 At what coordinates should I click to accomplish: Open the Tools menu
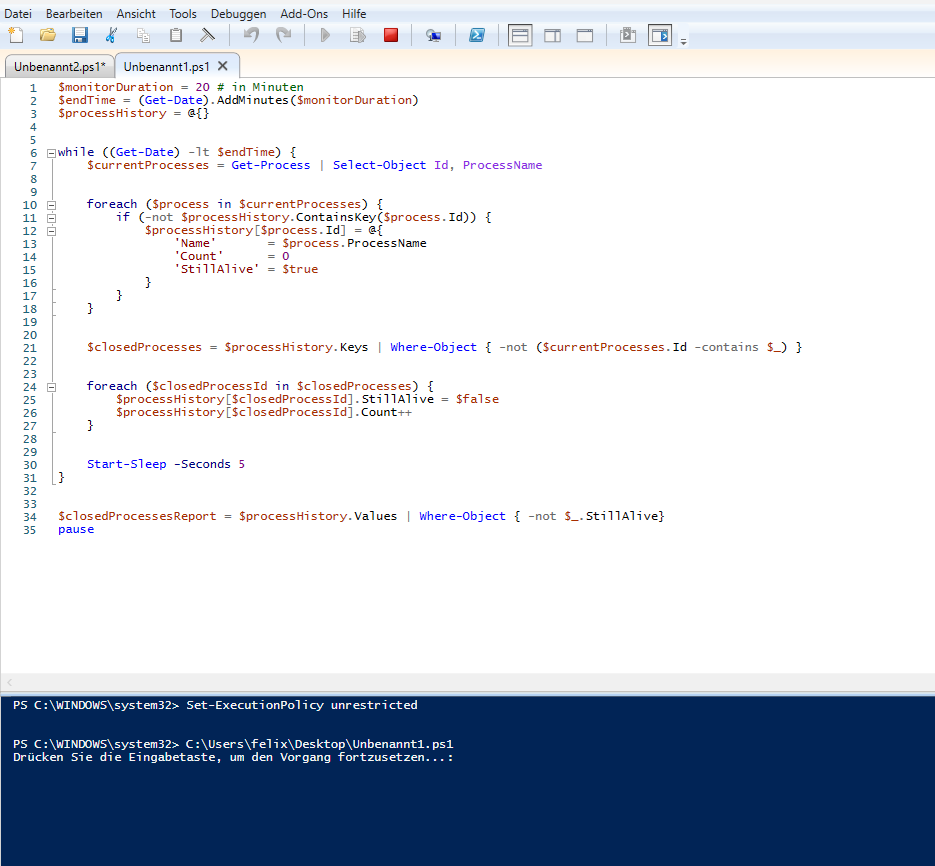click(x=182, y=13)
